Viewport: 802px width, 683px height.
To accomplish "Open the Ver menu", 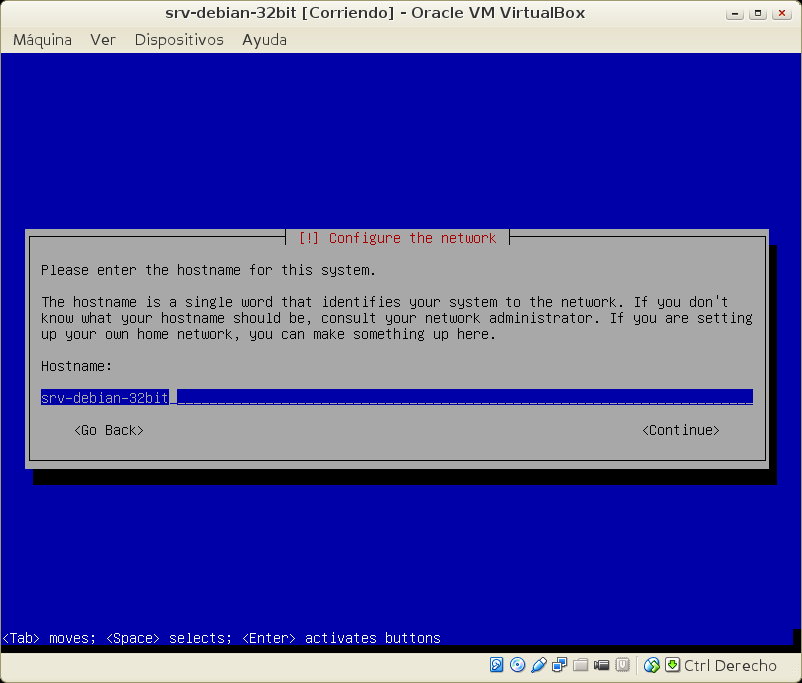I will point(103,40).
